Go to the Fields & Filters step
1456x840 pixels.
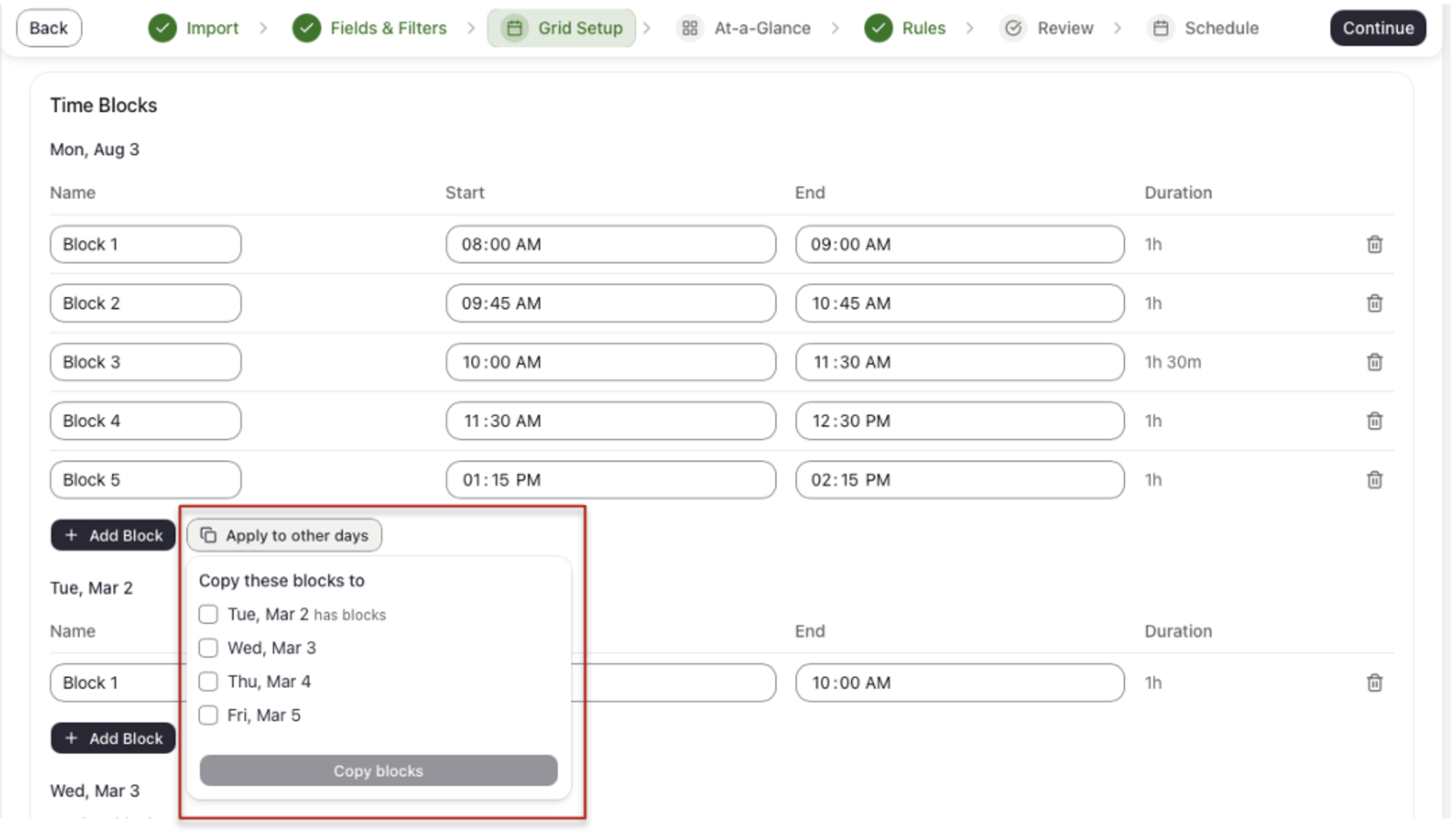(370, 28)
